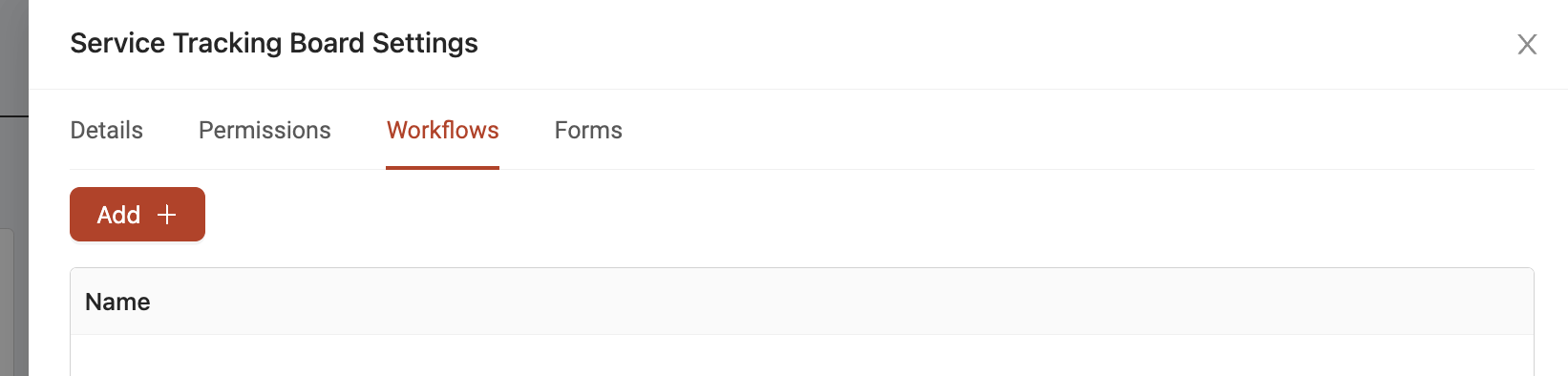
Task: Click the gap between Details and Permissions
Action: coord(171,130)
